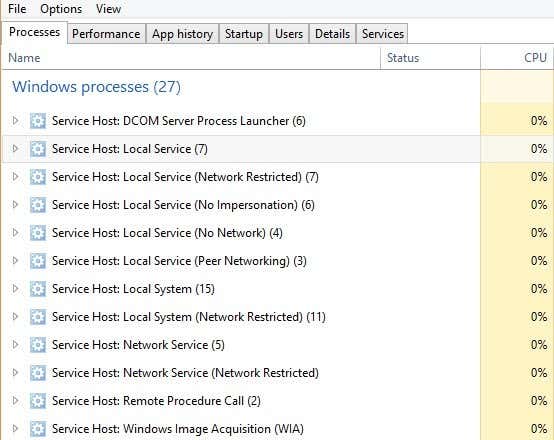The image size is (554, 440).
Task: Open the View menu
Action: (108, 8)
